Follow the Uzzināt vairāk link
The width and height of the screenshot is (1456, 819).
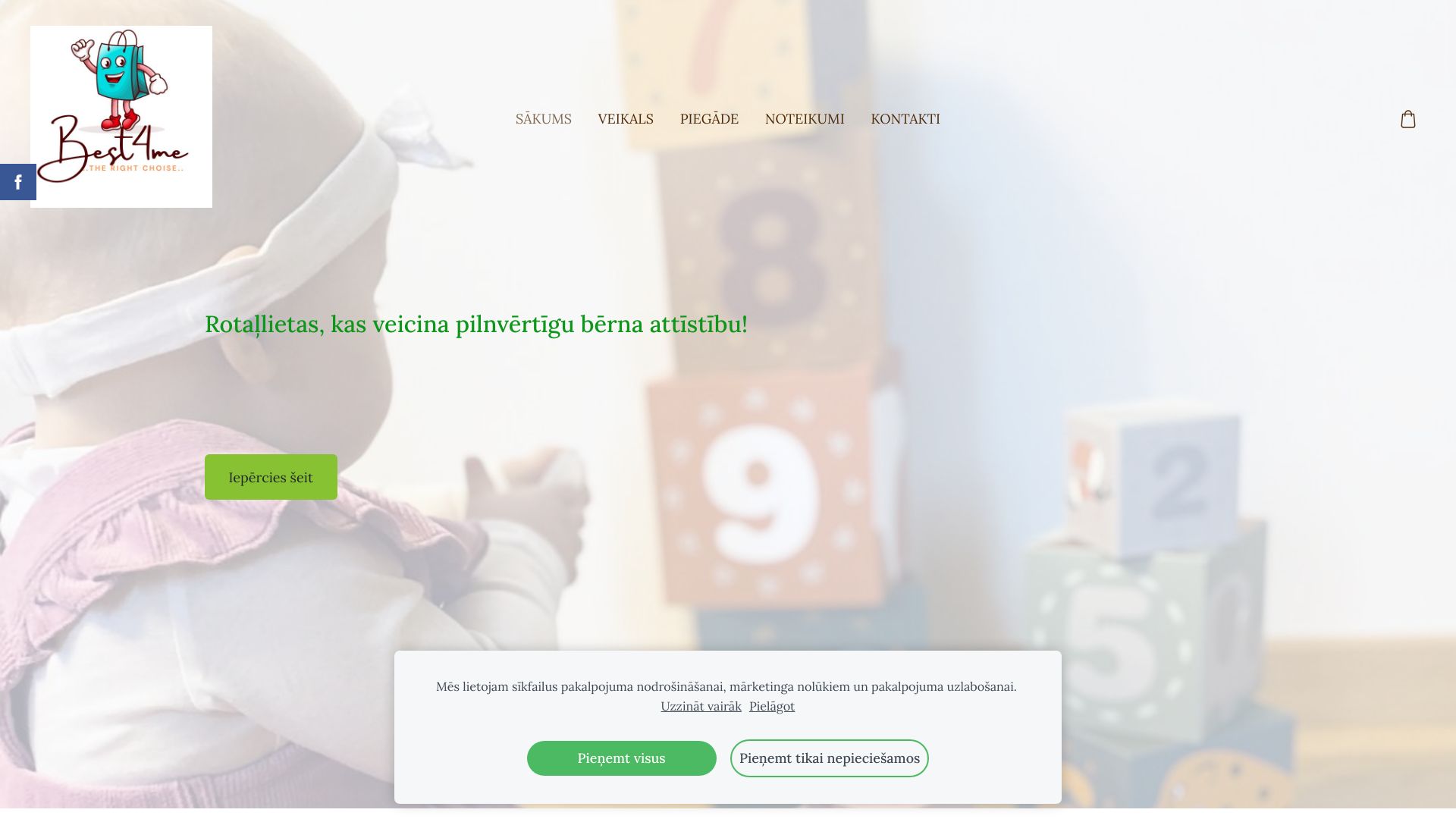click(x=701, y=706)
